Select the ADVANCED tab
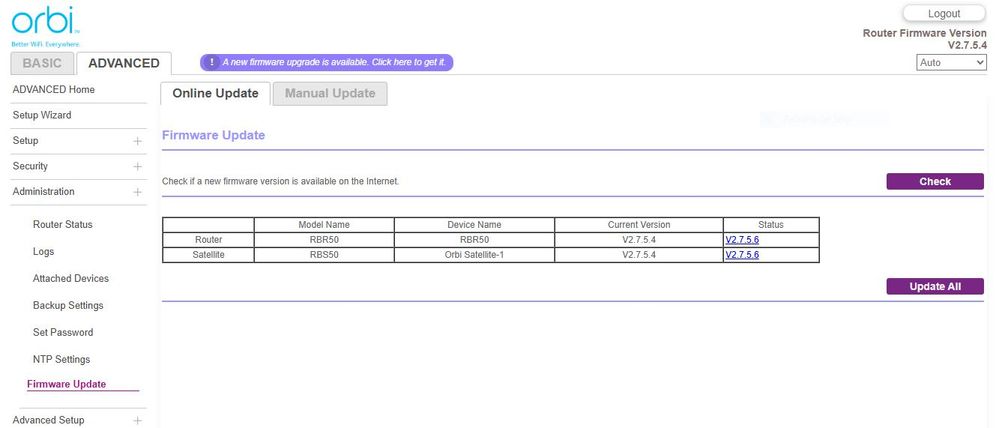 pyautogui.click(x=124, y=63)
